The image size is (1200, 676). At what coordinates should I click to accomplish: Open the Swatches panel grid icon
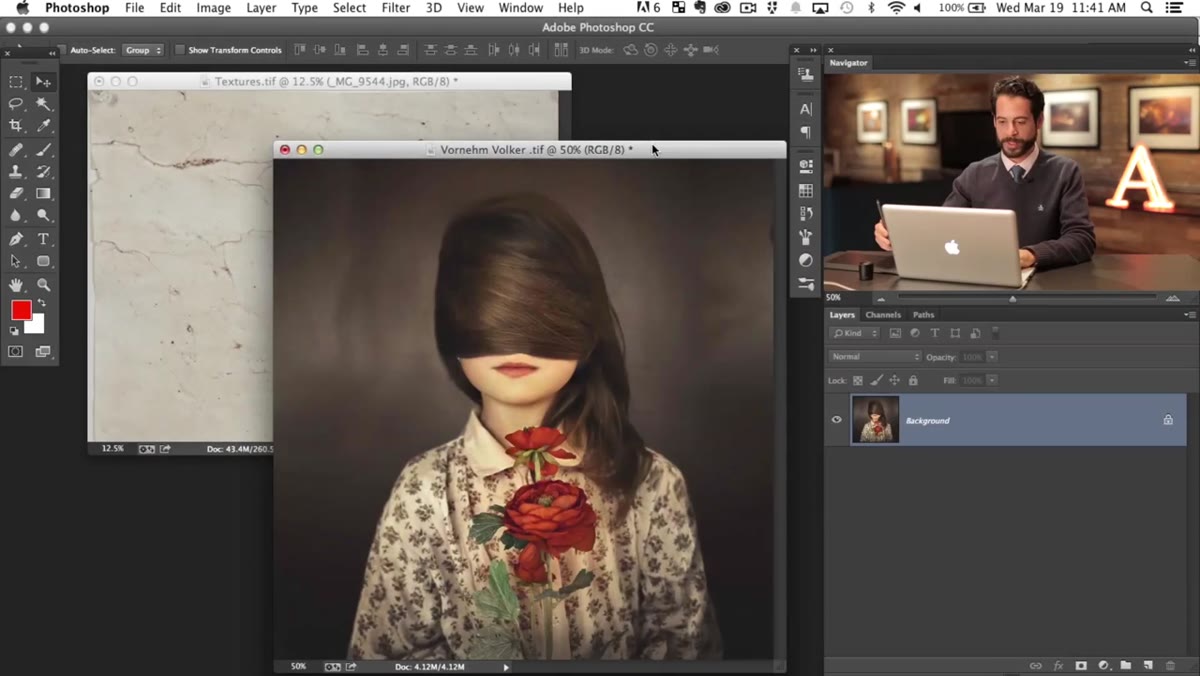pyautogui.click(x=806, y=190)
